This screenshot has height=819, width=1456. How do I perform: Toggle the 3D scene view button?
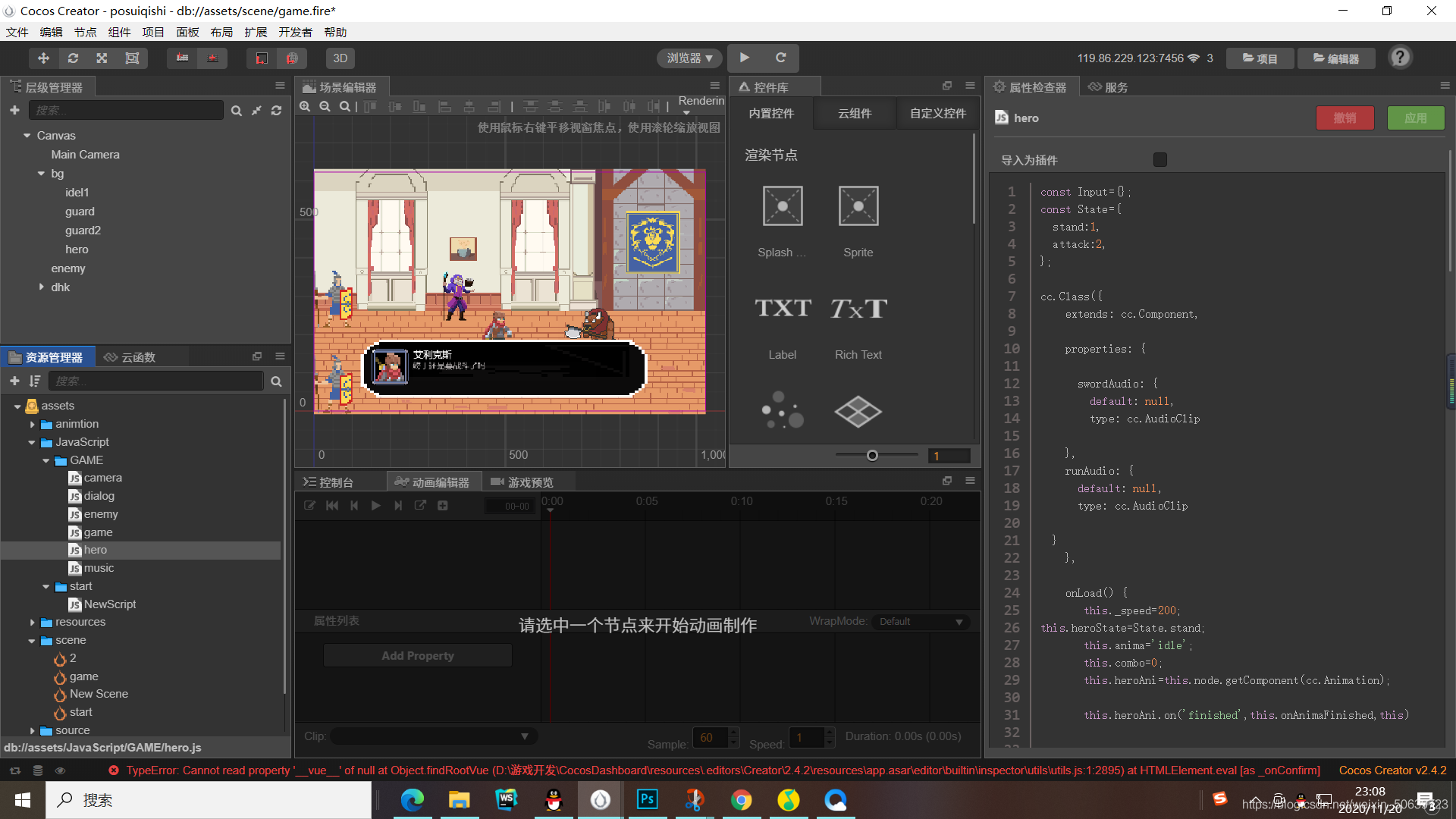click(x=340, y=58)
